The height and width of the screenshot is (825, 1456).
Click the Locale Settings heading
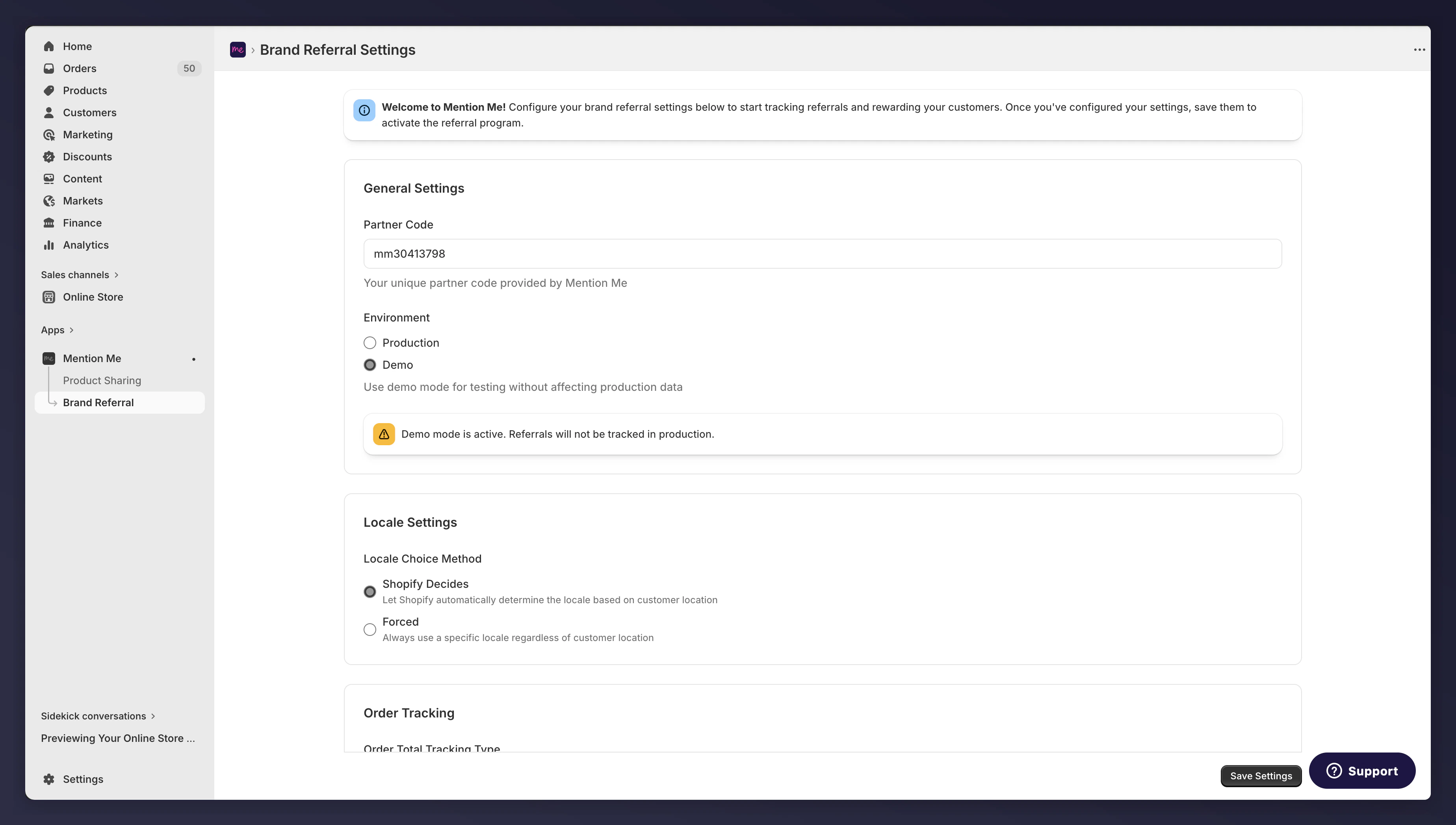pos(410,522)
